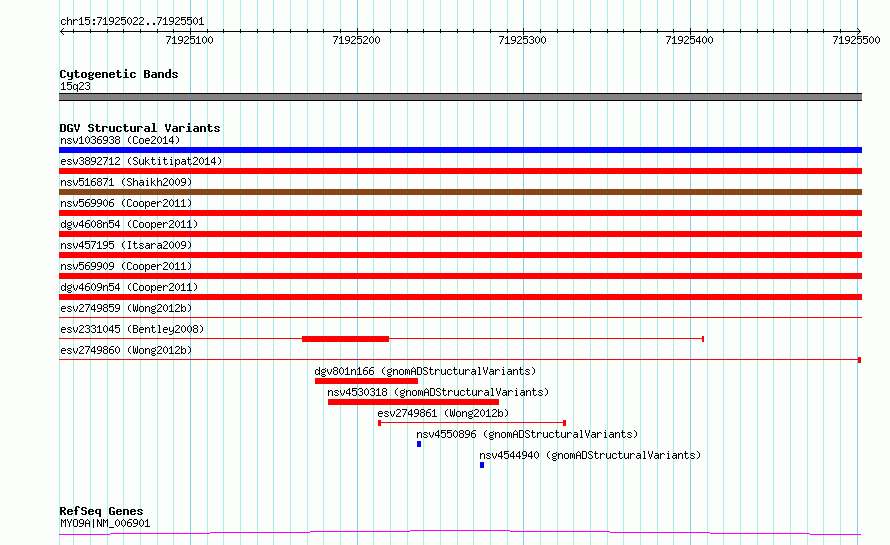Image resolution: width=890 pixels, height=545 pixels.
Task: Click the esv2749861 (Wong2012b) label
Action: (x=443, y=413)
